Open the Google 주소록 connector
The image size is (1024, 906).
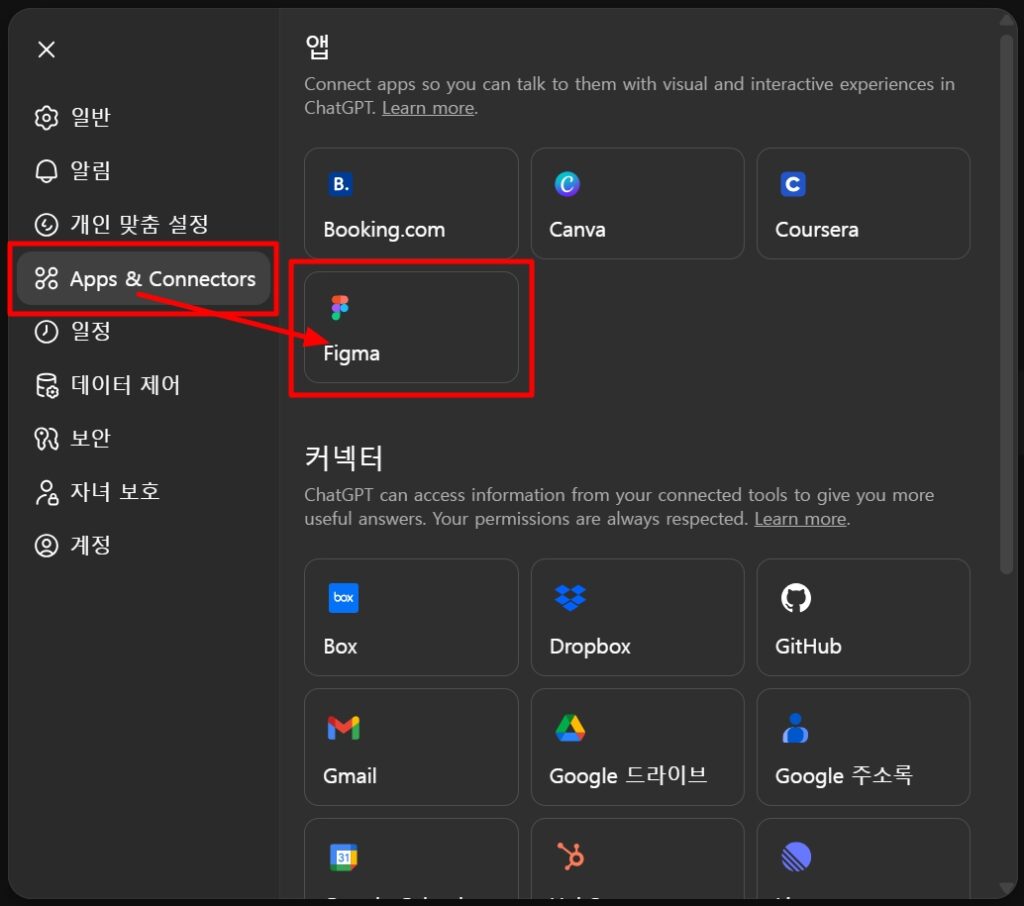[863, 747]
